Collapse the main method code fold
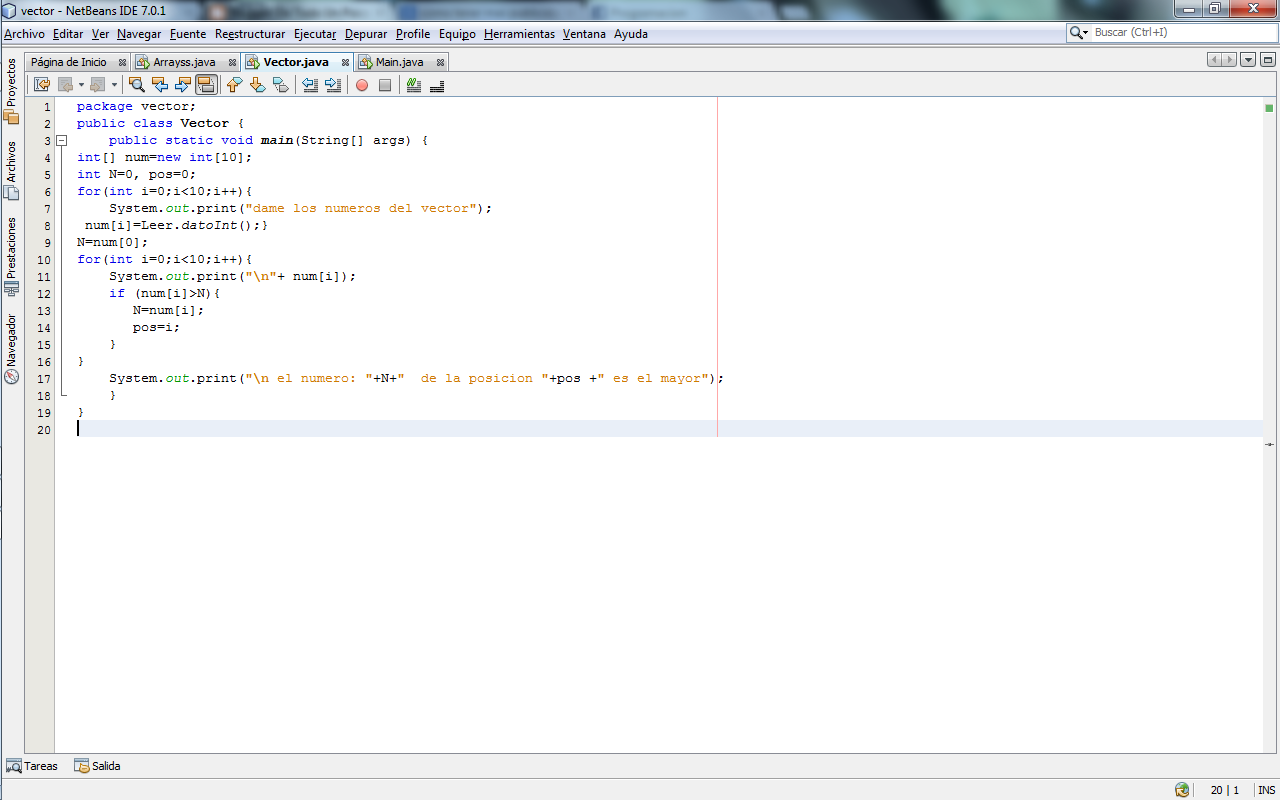This screenshot has height=800, width=1280. (x=62, y=140)
